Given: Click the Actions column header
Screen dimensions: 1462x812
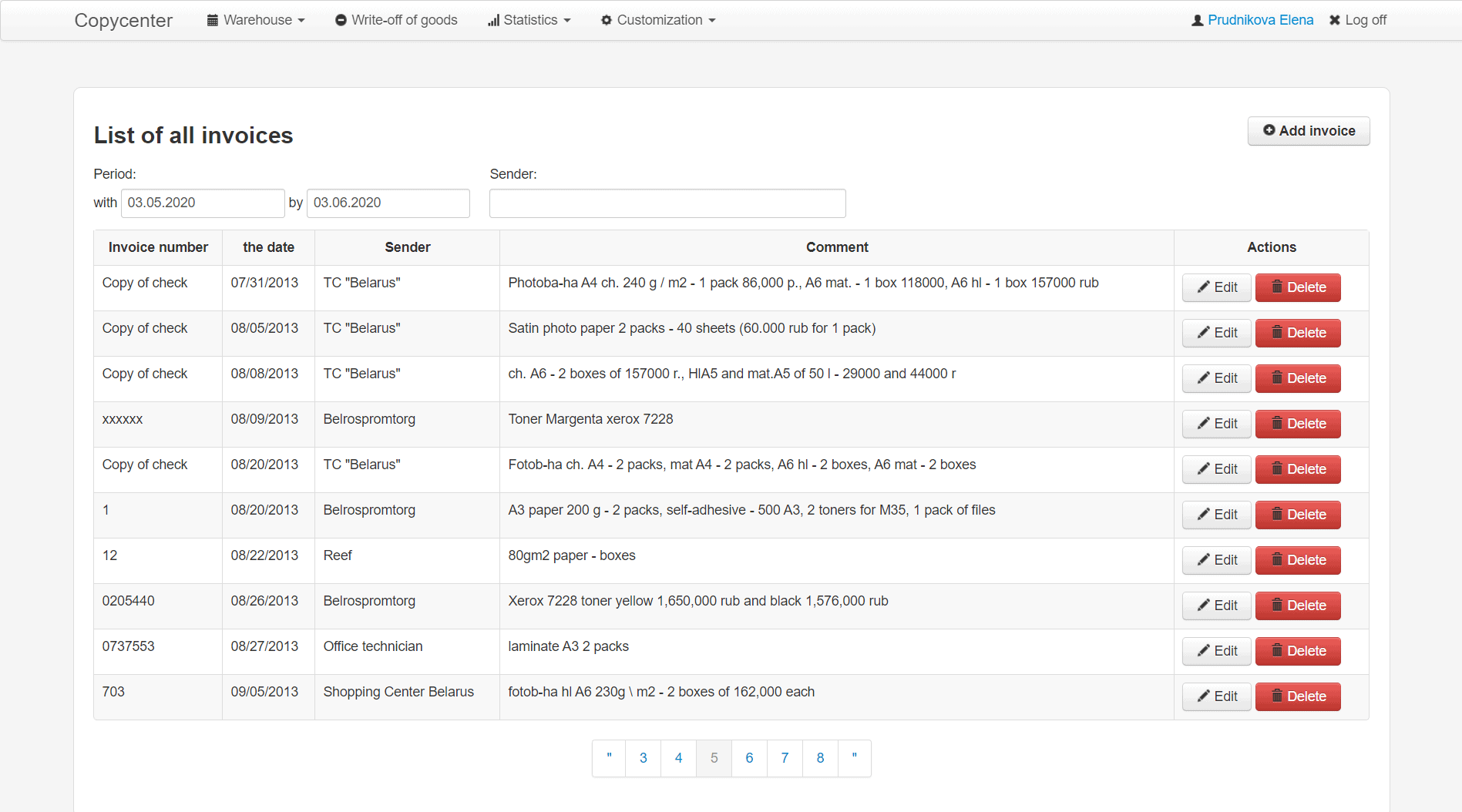Looking at the screenshot, I should (1272, 247).
